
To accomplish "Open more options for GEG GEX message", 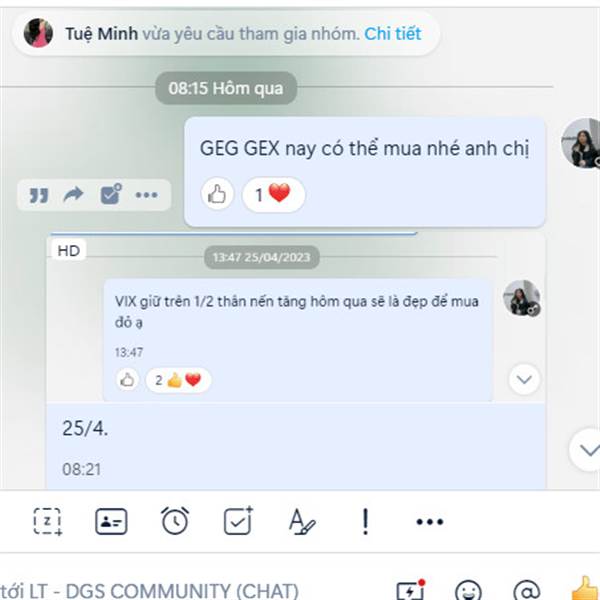I will 147,195.
